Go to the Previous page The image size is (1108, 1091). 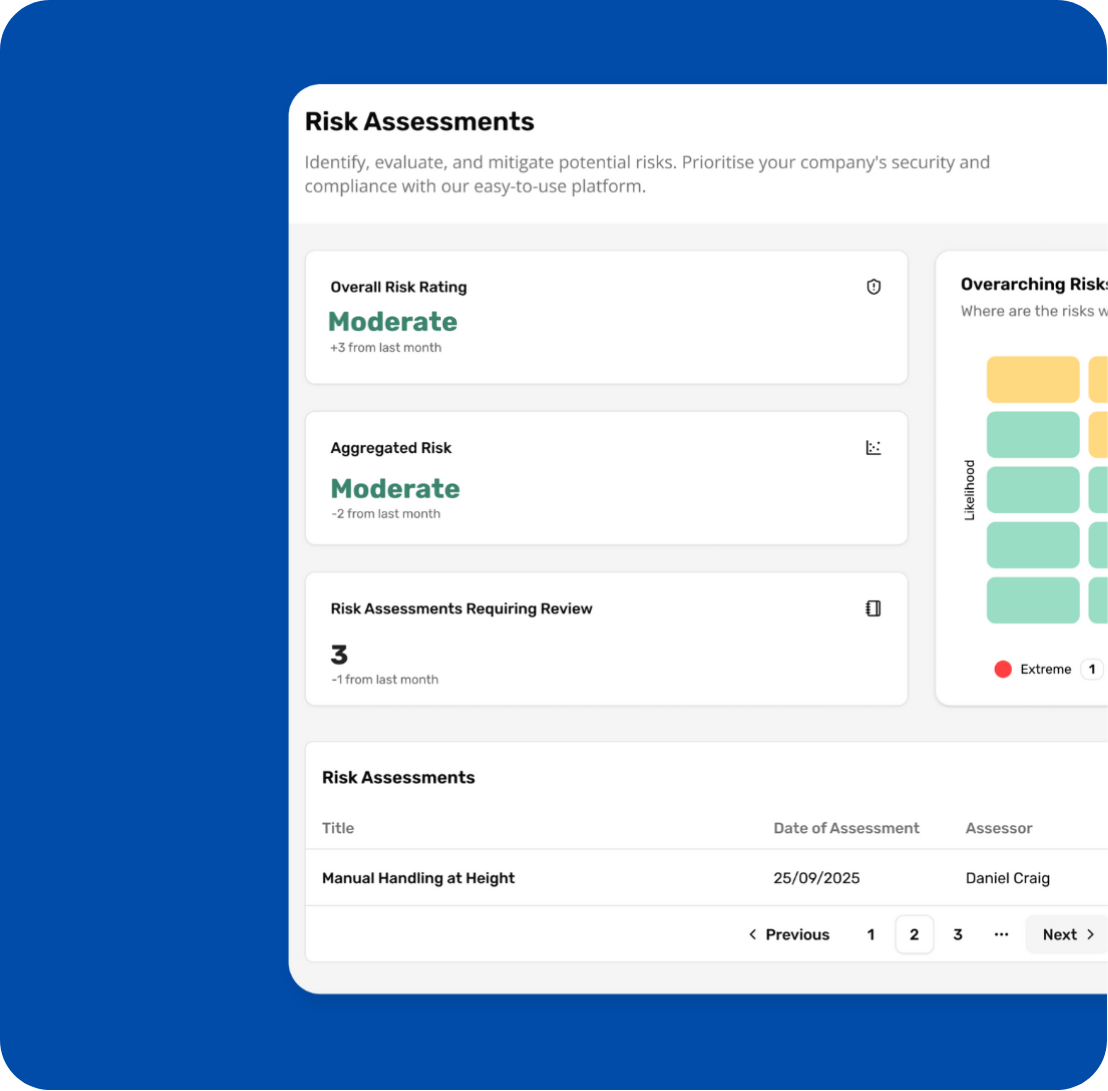pyautogui.click(x=789, y=934)
